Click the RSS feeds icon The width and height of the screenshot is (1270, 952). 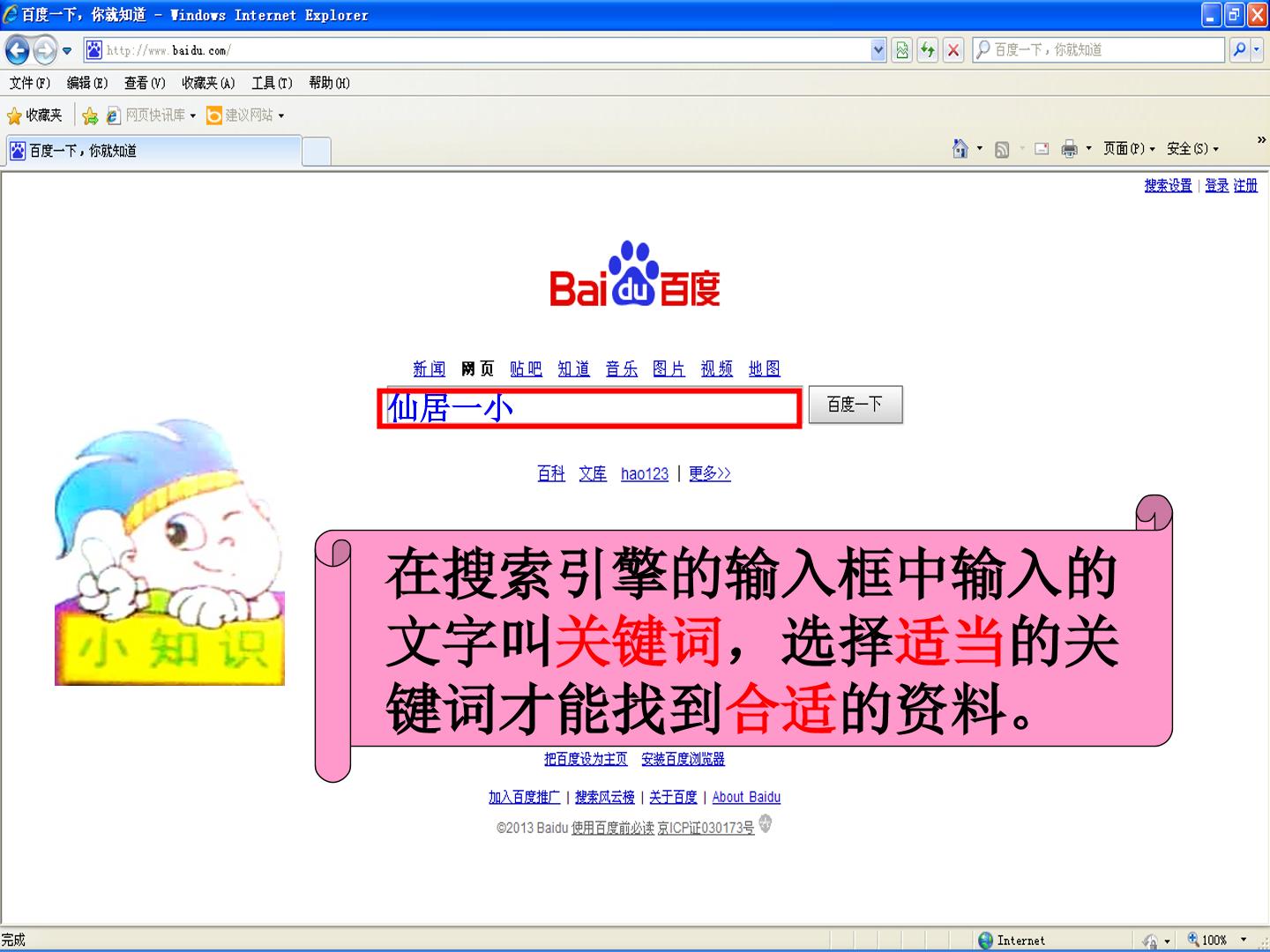tap(1002, 149)
